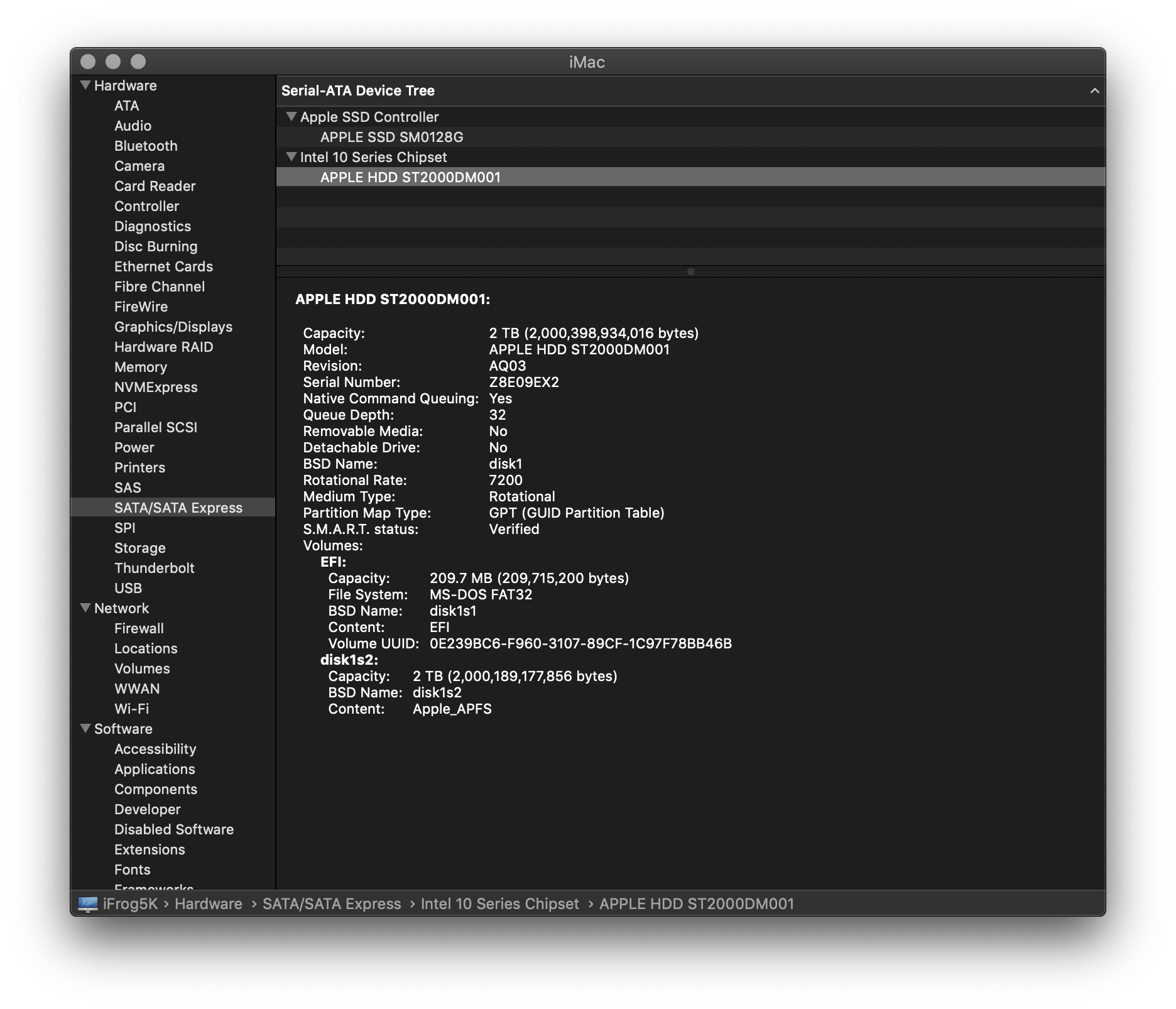Image resolution: width=1176 pixels, height=1009 pixels.
Task: Click the S.M.A.R.T. status value Verified
Action: tap(514, 529)
